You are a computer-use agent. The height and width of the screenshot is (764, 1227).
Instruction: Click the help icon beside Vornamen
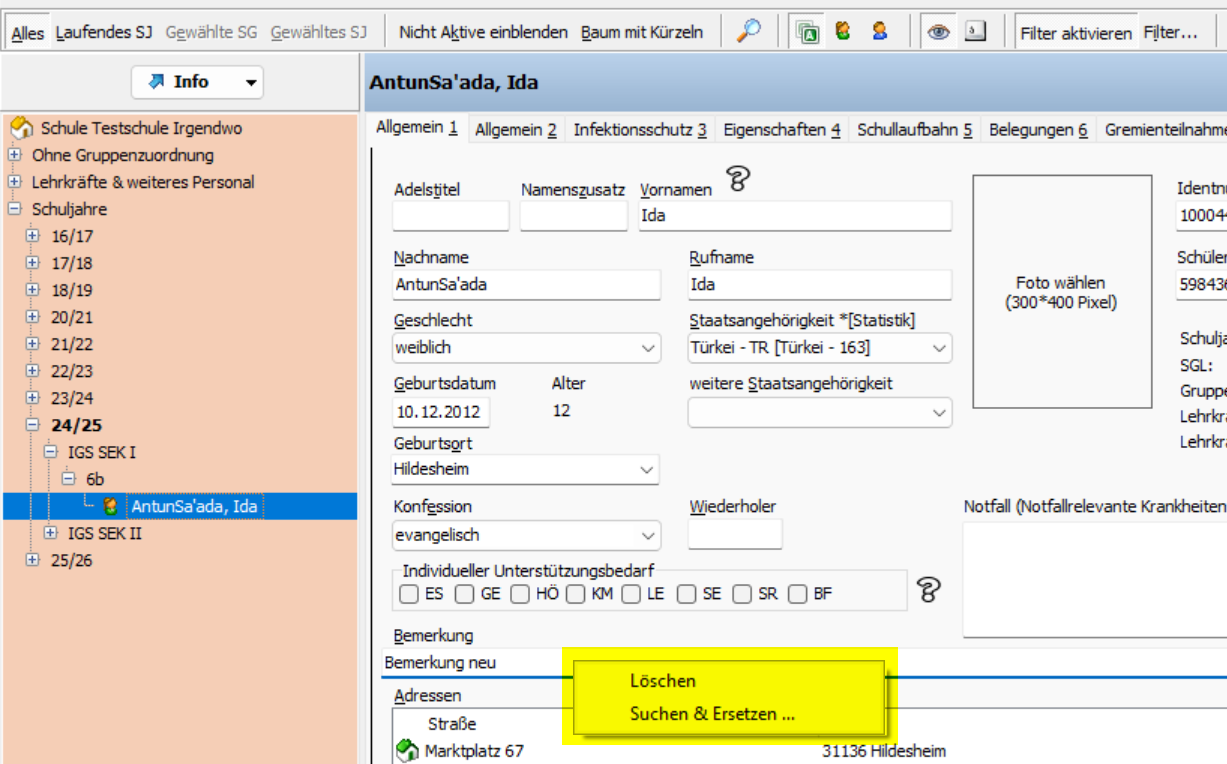click(738, 180)
